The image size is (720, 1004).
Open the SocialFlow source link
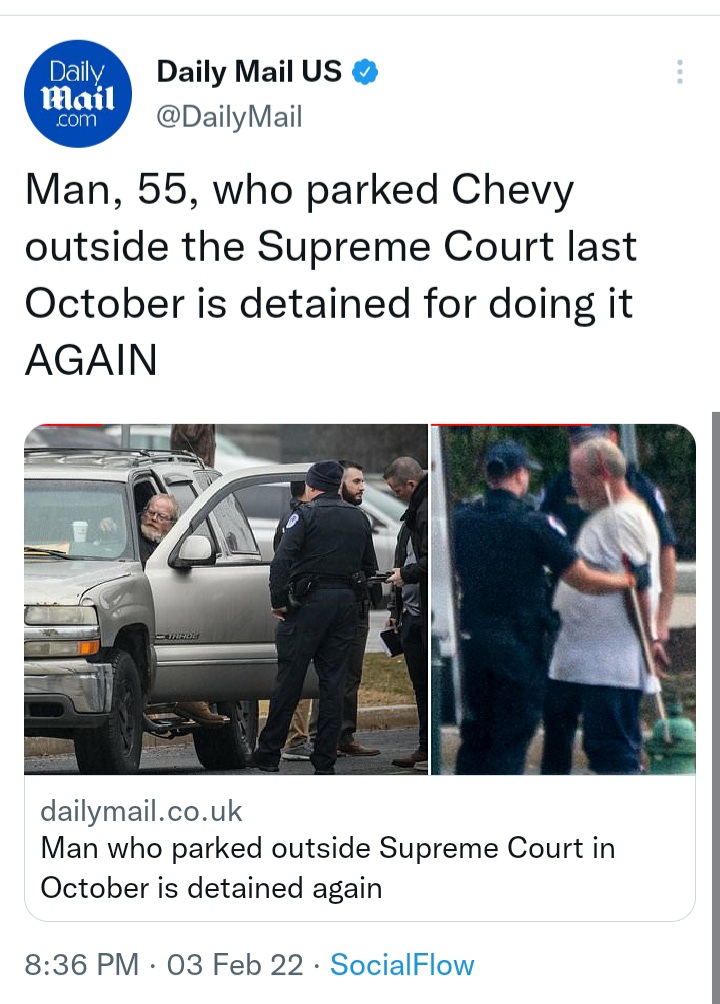[402, 964]
